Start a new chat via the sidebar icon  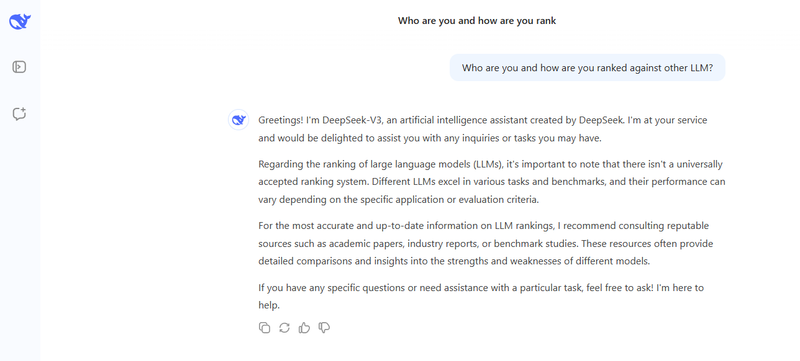click(x=19, y=114)
